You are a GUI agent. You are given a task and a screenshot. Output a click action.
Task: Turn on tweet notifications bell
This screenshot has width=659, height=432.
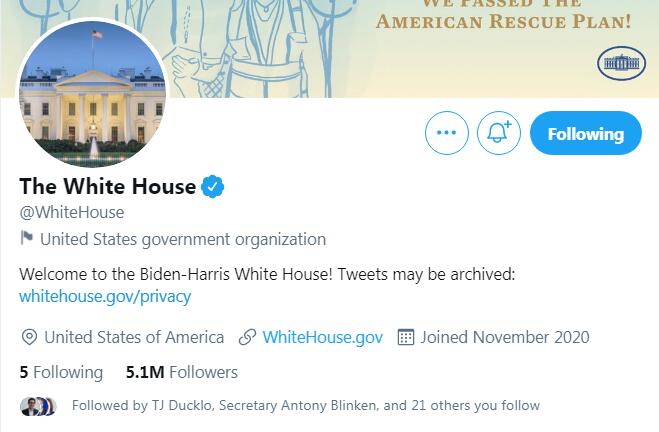(498, 133)
